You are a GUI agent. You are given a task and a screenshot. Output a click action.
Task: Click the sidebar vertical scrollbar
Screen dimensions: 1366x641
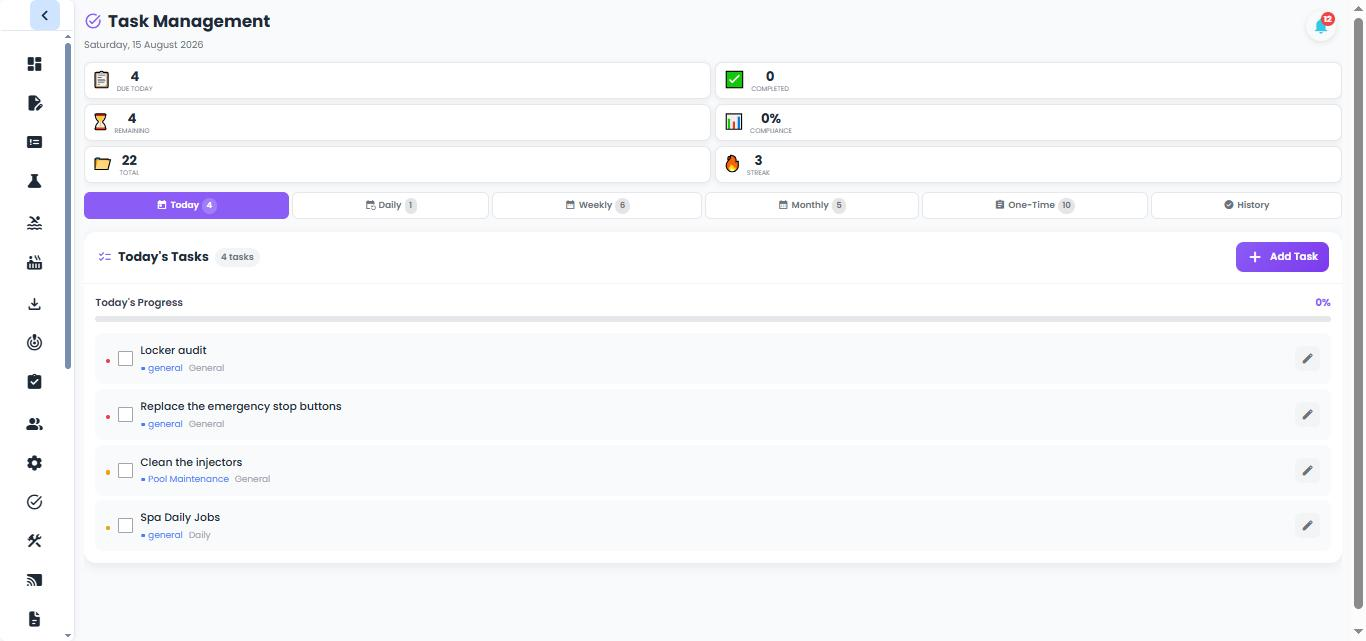[x=68, y=205]
